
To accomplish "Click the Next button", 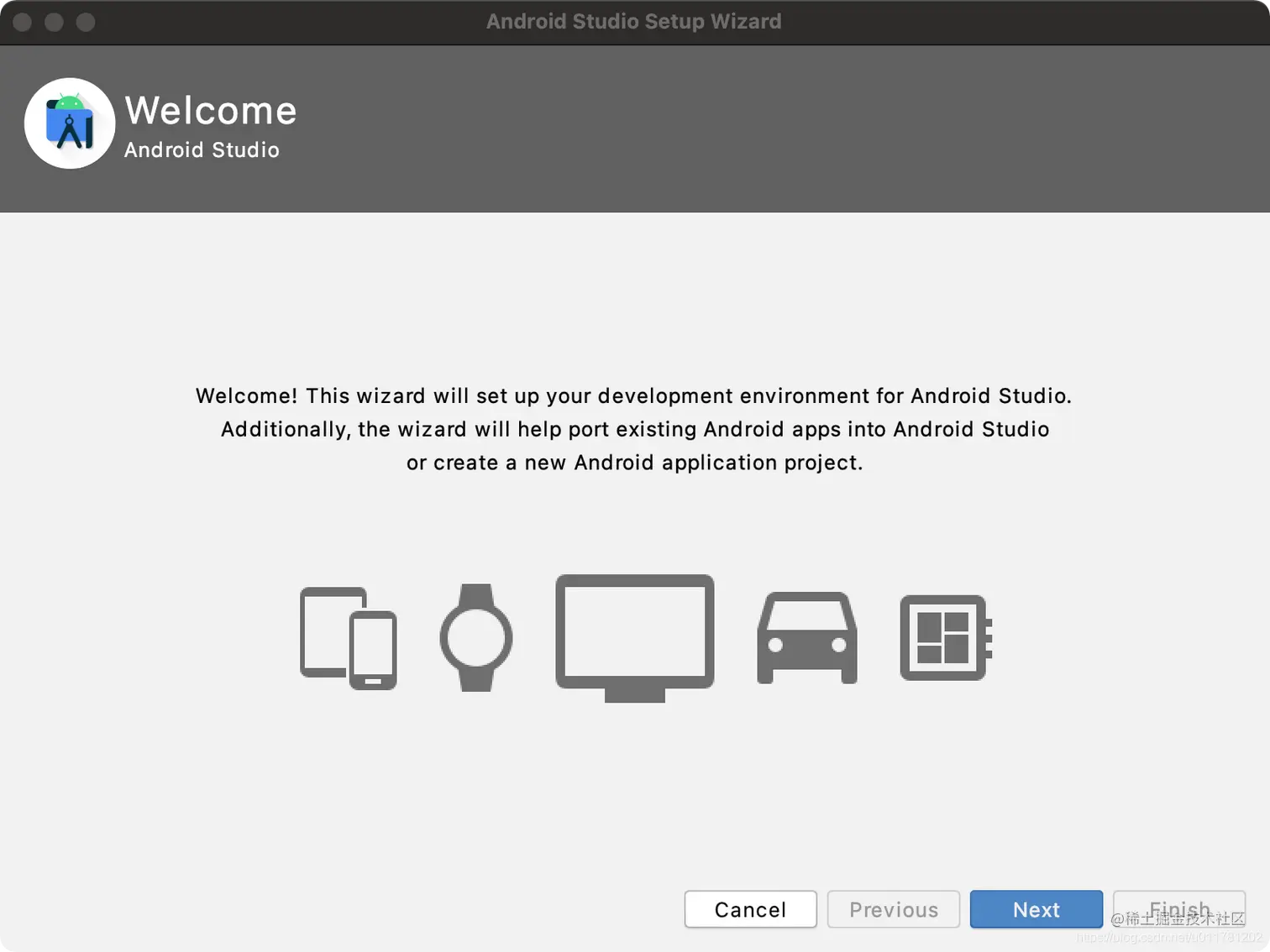I will [x=1036, y=909].
